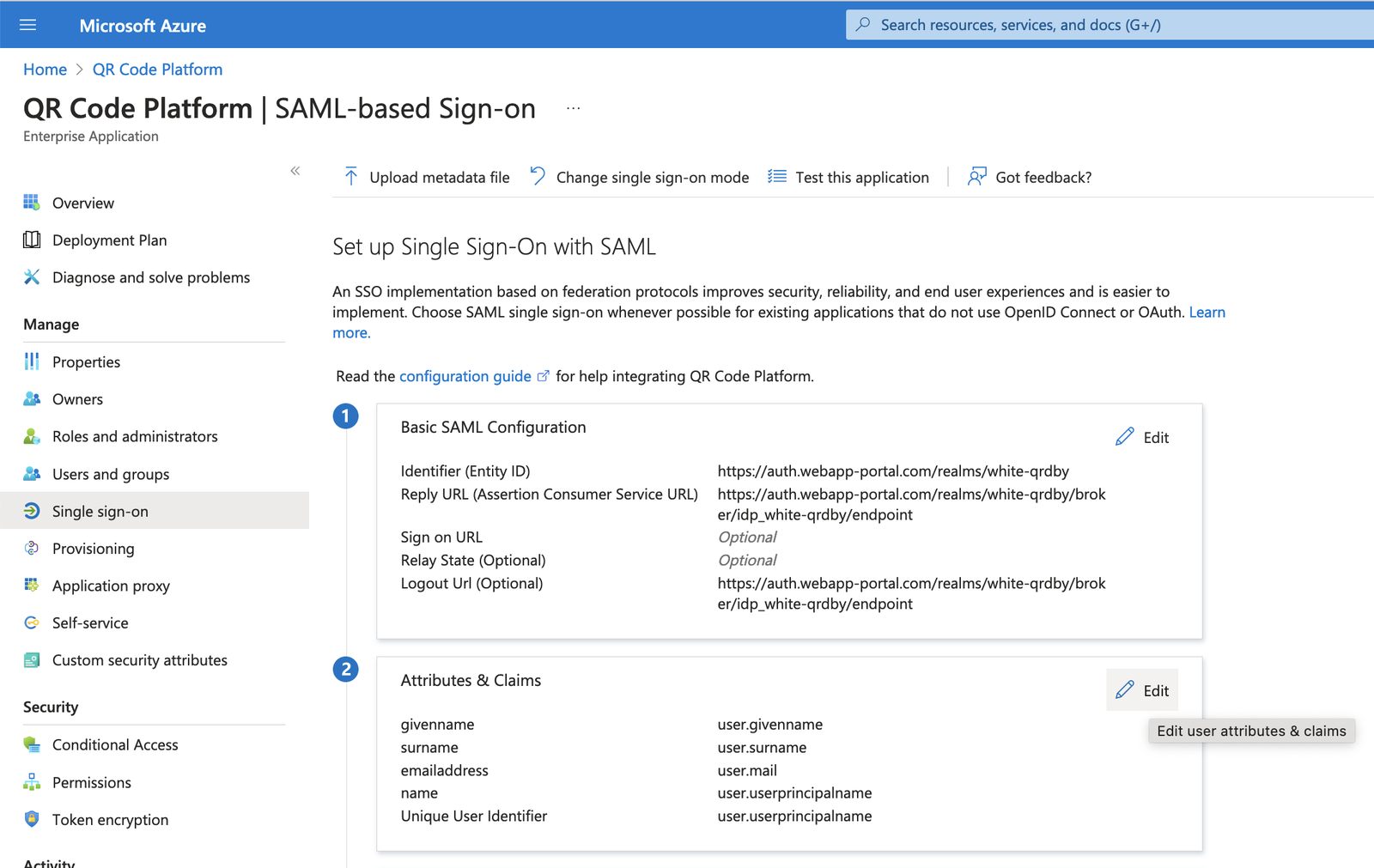1374x868 pixels.
Task: Select Single sign-on in sidebar
Action: (155, 511)
